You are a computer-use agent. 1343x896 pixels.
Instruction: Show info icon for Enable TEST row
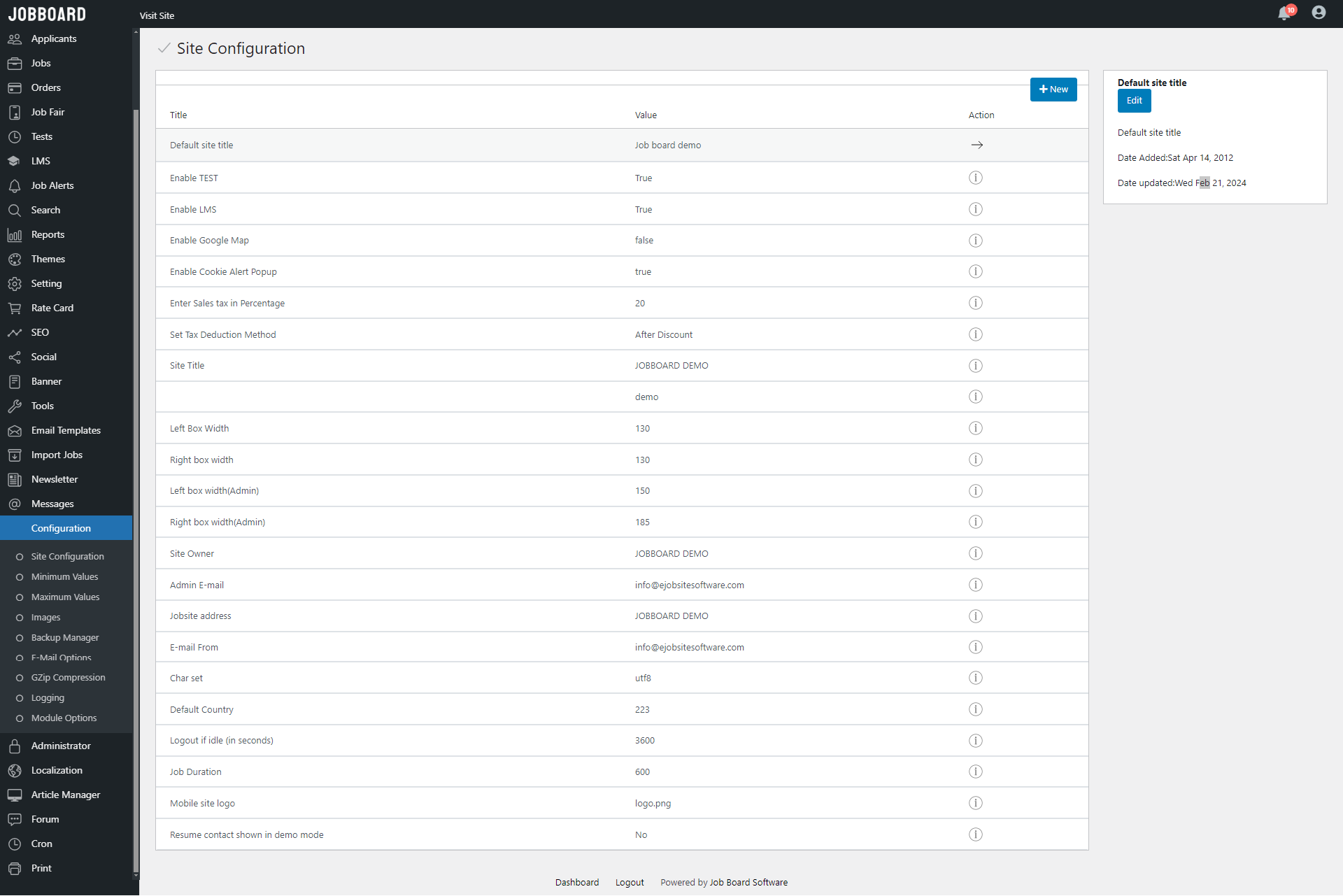[x=976, y=178]
